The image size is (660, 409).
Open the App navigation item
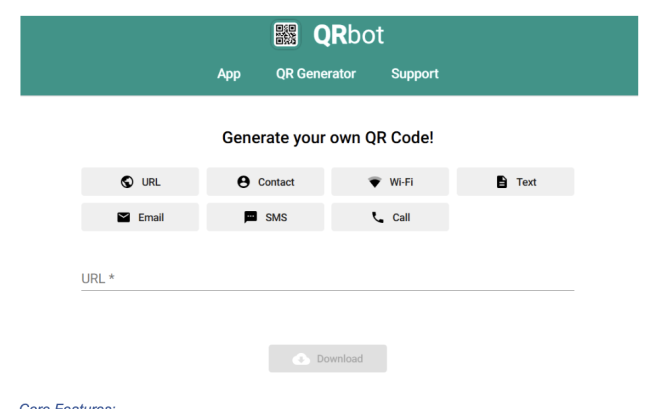229,74
